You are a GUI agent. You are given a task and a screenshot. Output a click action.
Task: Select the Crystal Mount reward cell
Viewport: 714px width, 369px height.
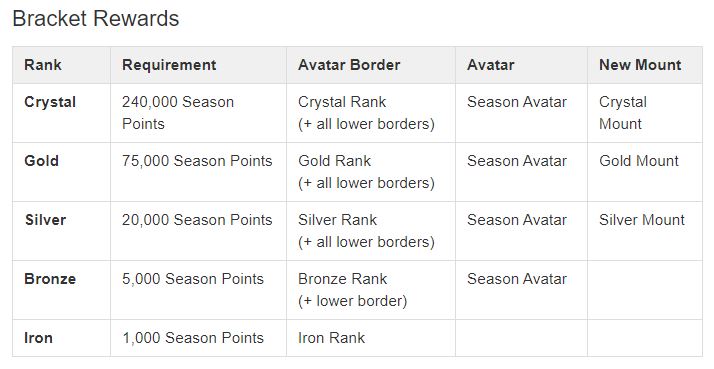[622, 113]
